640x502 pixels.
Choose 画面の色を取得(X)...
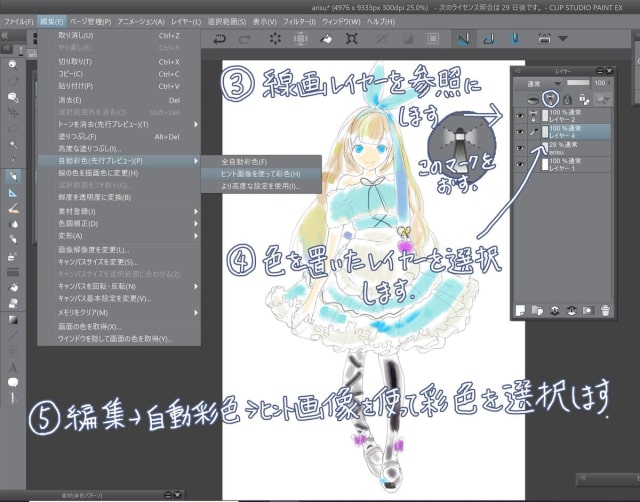click(119, 327)
